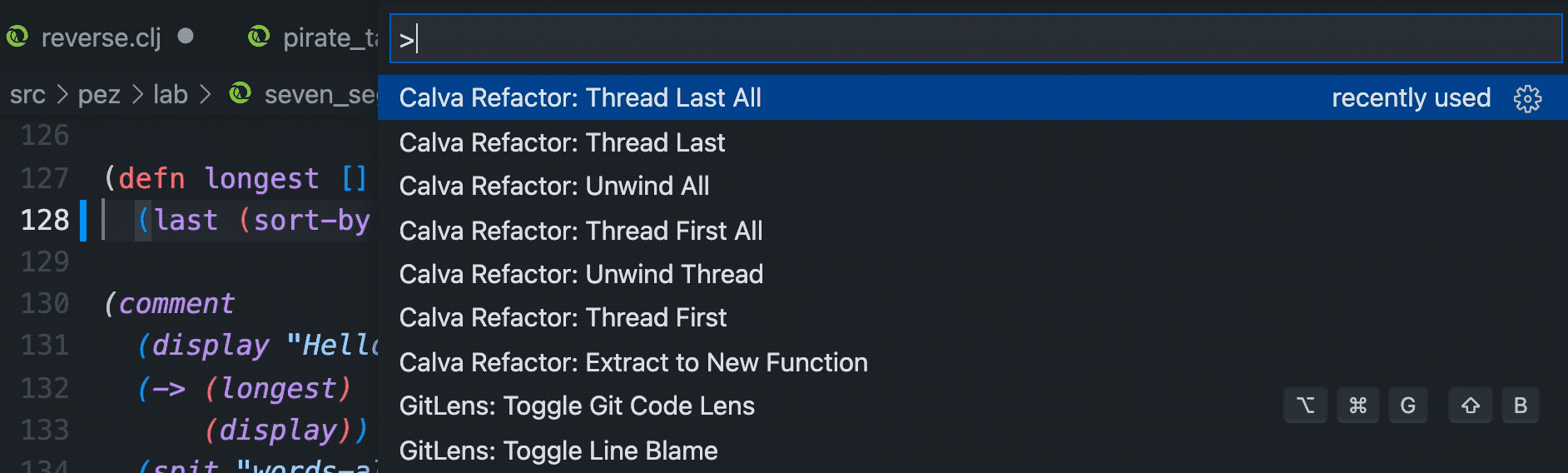Focus the command palette input field
Image resolution: width=1568 pixels, height=473 pixels.
(x=974, y=38)
